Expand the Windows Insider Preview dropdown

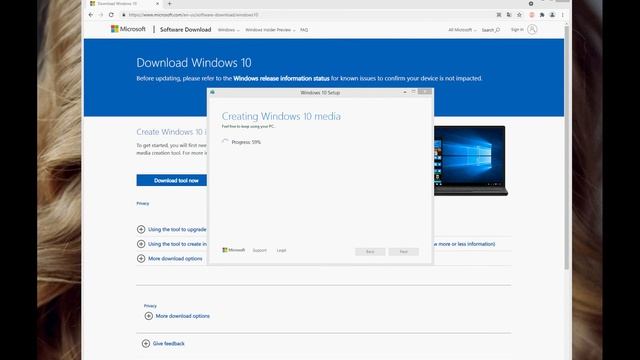pyautogui.click(x=270, y=30)
